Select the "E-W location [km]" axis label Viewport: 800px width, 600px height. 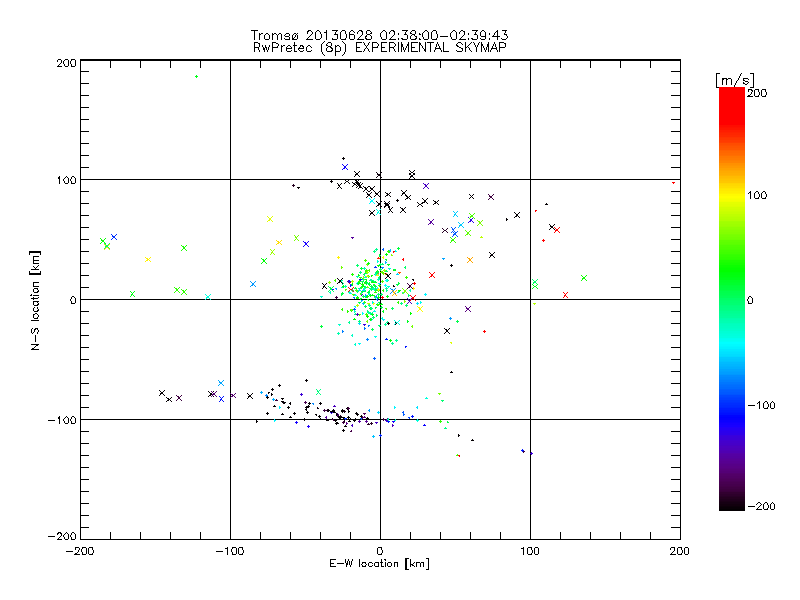(x=379, y=564)
